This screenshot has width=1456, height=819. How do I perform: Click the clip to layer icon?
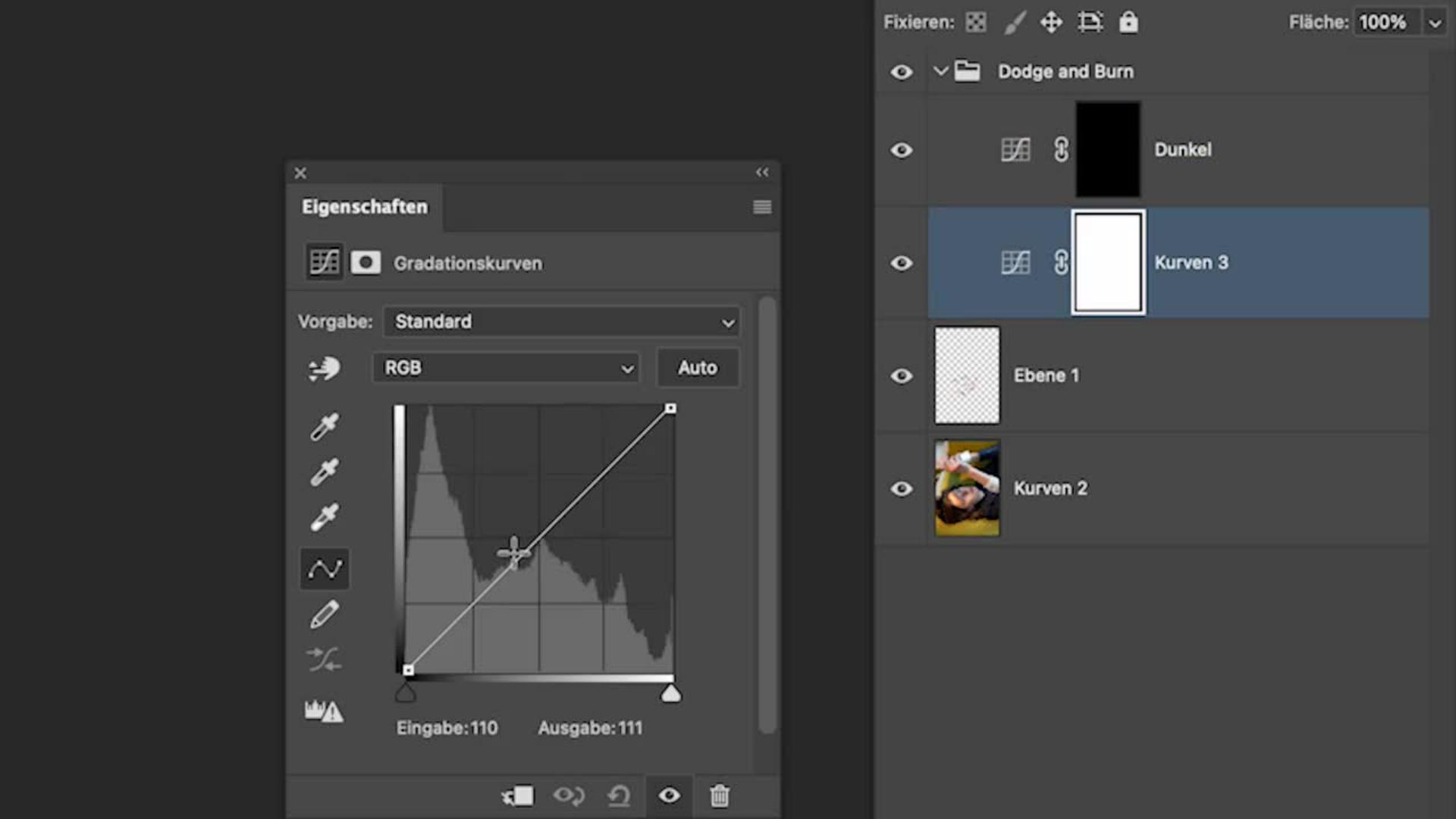click(x=518, y=795)
